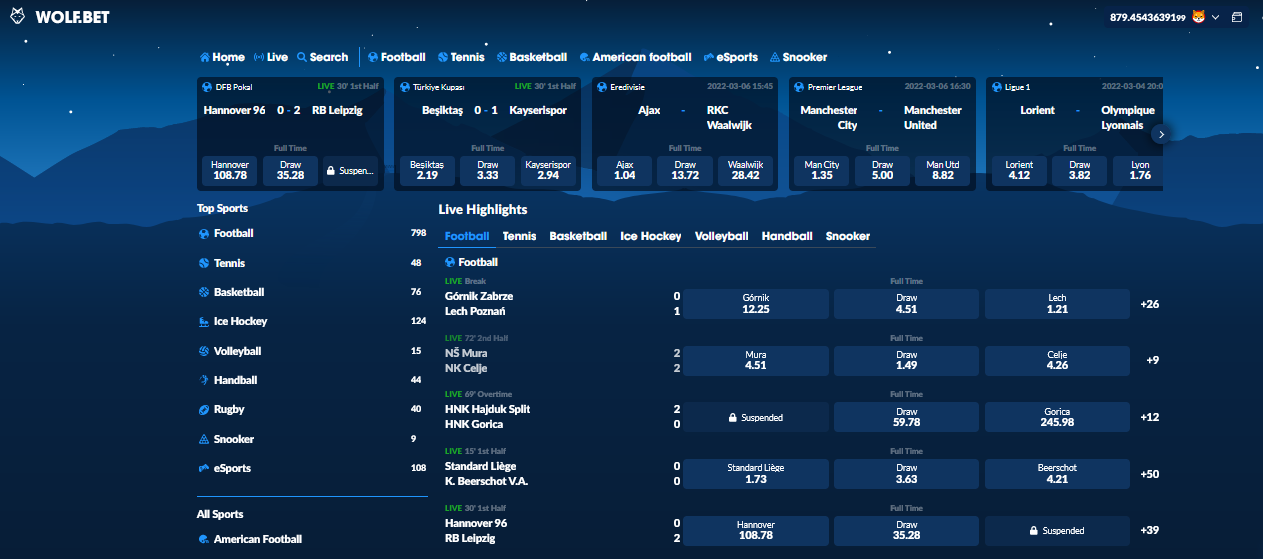This screenshot has width=1263, height=559.
Task: Show +9 more markets for NŠ Mura
Action: click(x=1152, y=360)
